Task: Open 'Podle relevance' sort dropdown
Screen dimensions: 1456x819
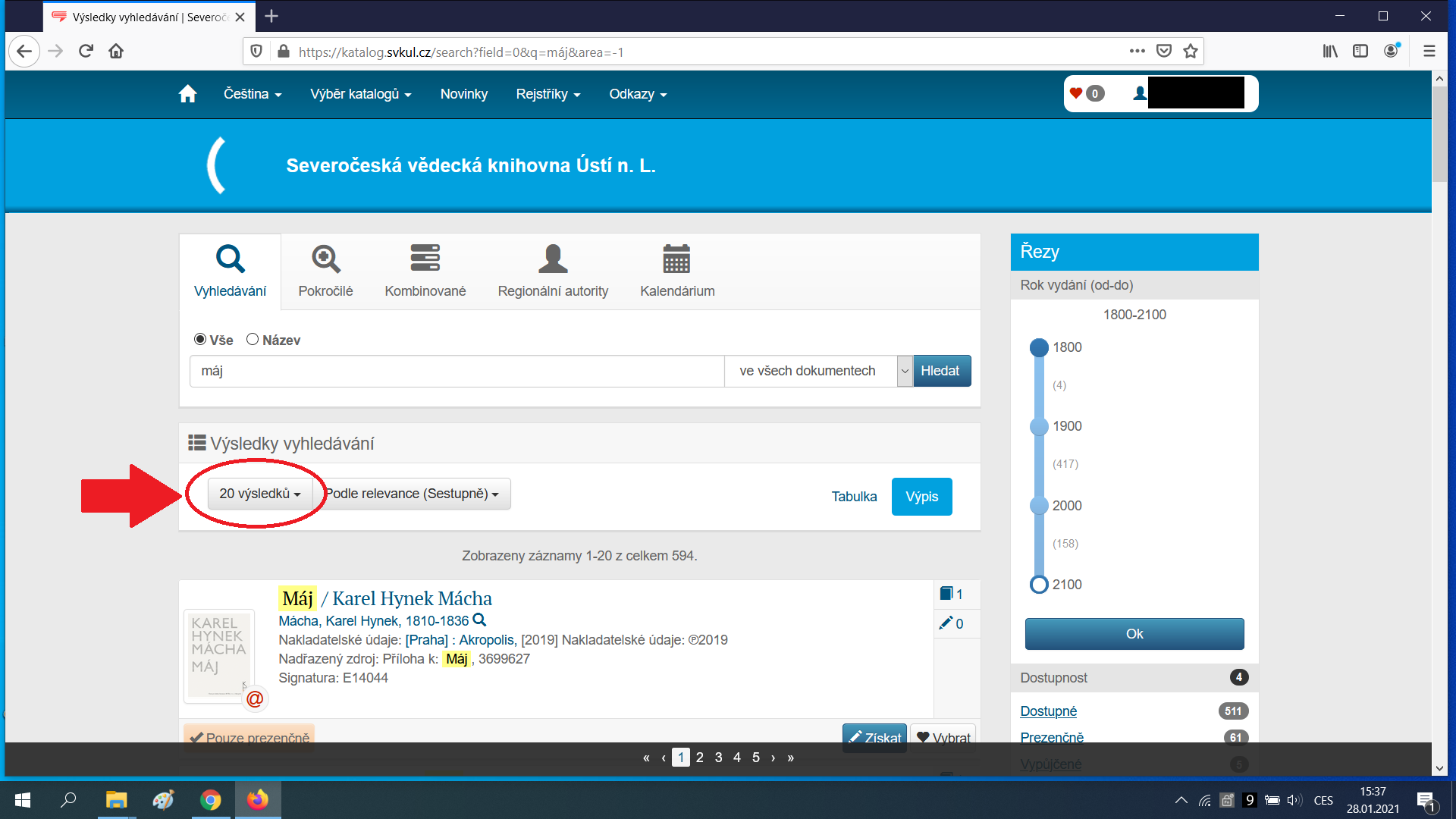Action: [412, 494]
